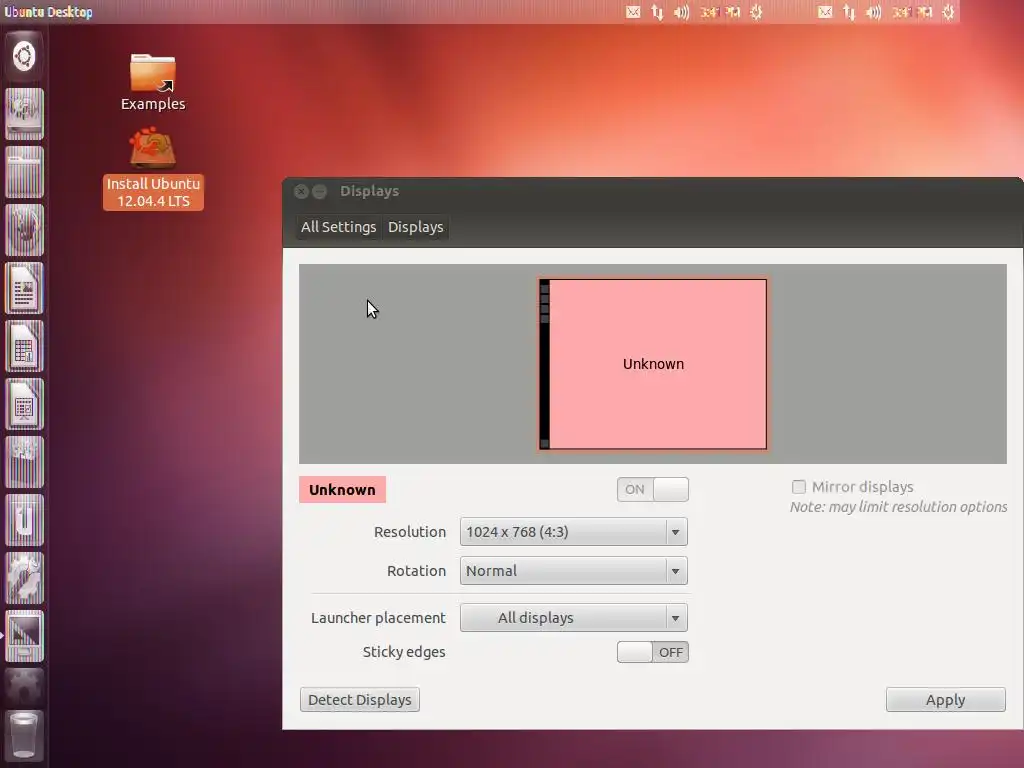Click the 'Rotation' label
1024x768 pixels.
pos(417,571)
